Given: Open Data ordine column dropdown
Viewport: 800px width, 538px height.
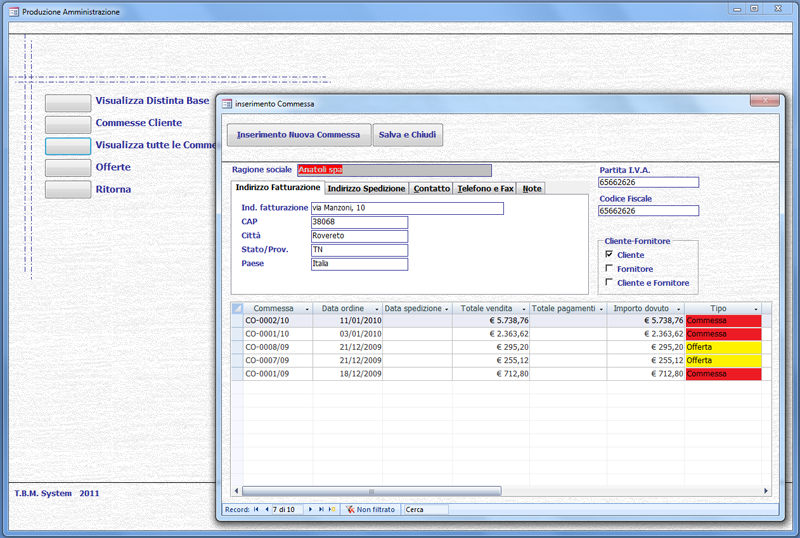Looking at the screenshot, I should click(377, 309).
